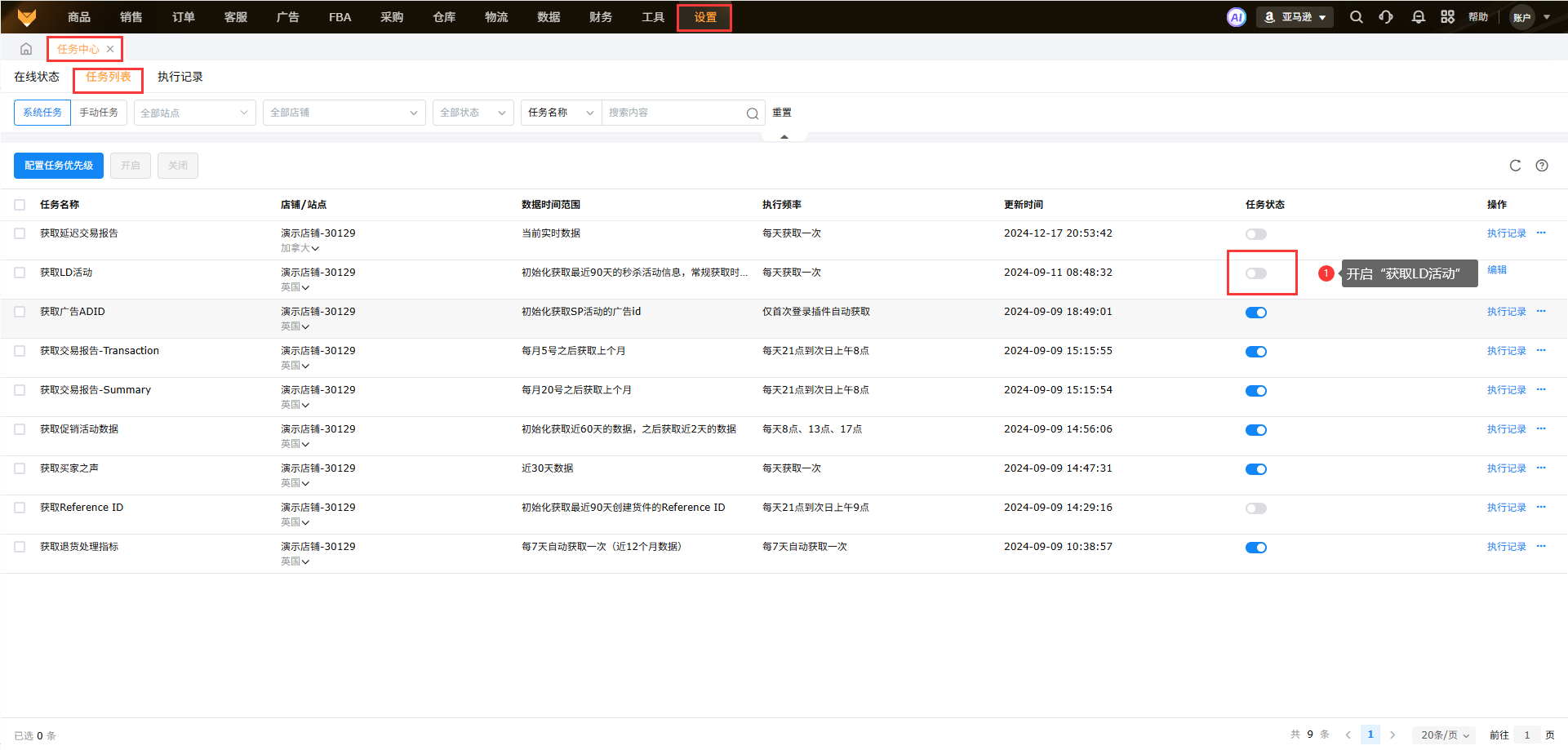Click the 配置任务优先级 button
The width and height of the screenshot is (1568, 750).
pos(59,166)
